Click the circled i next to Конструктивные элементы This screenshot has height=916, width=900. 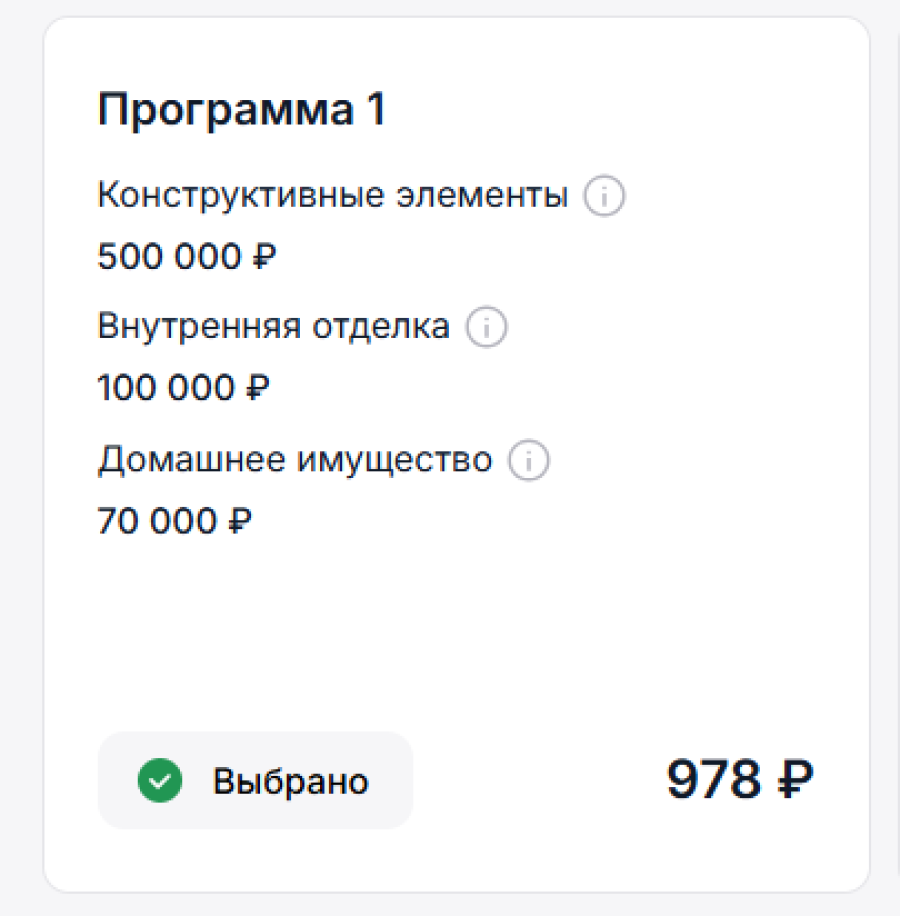603,196
